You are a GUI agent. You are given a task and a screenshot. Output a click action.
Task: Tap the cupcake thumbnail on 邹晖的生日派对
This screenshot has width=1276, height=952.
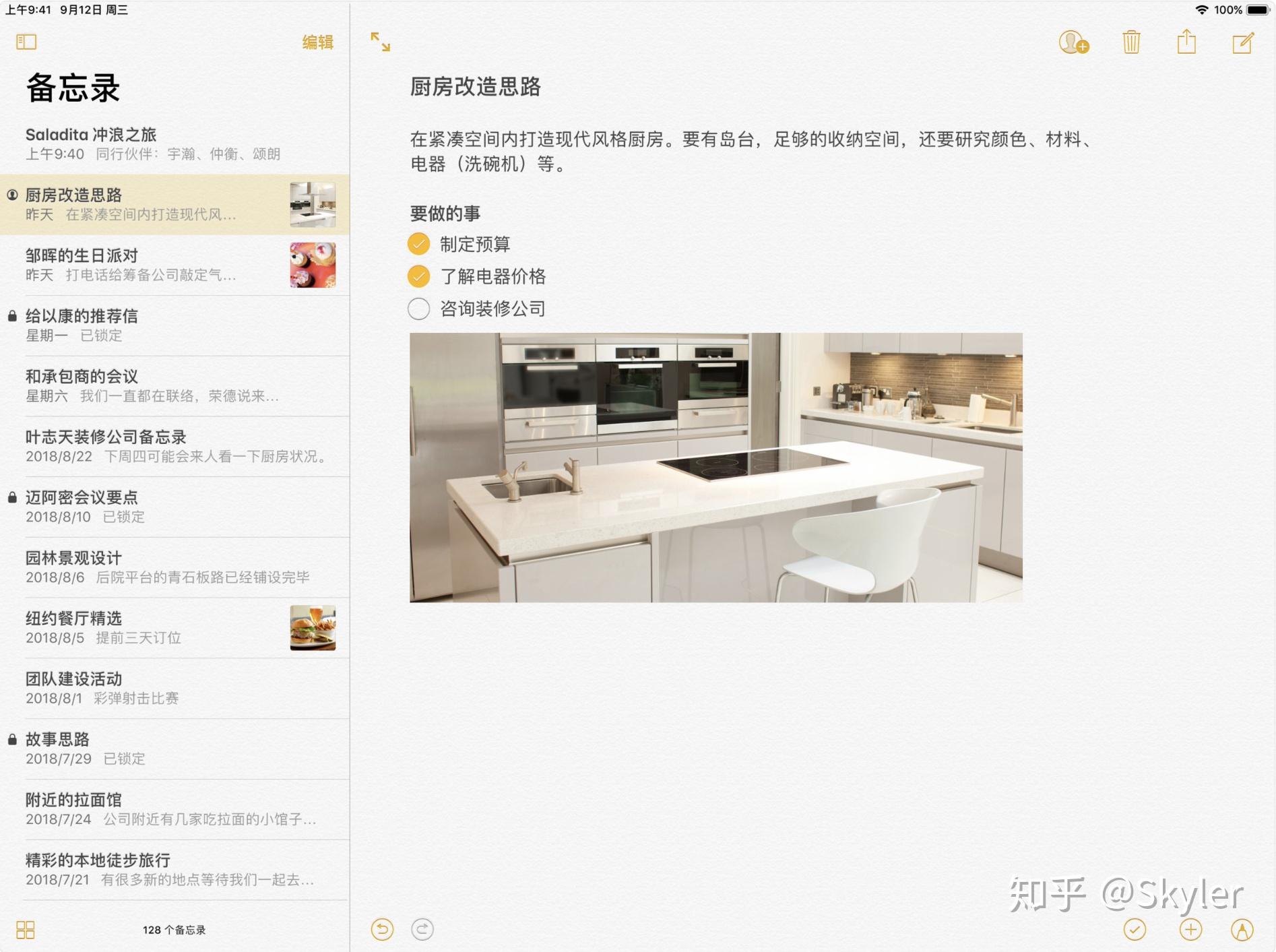point(313,265)
